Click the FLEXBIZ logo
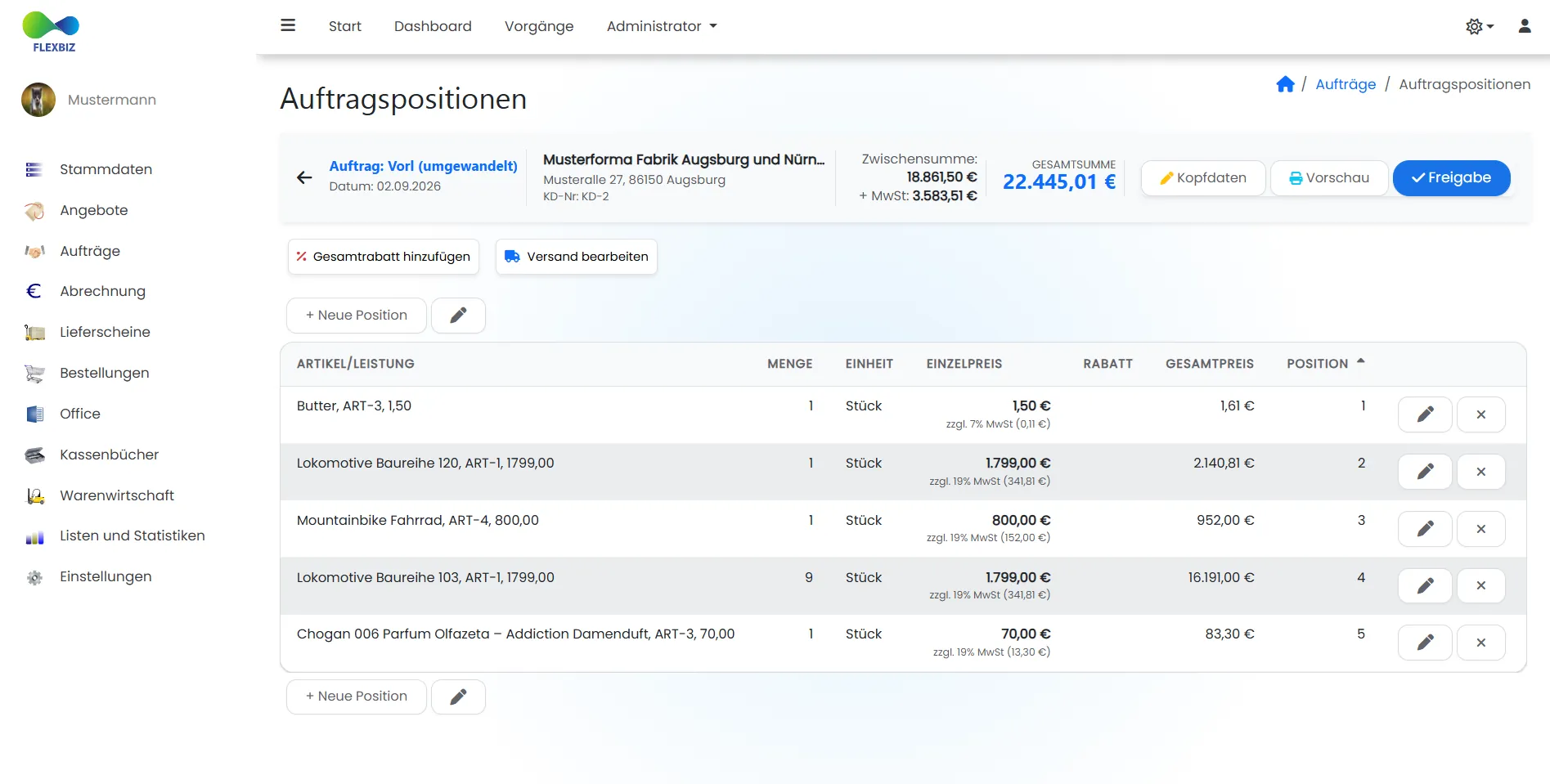Image resolution: width=1550 pixels, height=784 pixels. pos(52,33)
